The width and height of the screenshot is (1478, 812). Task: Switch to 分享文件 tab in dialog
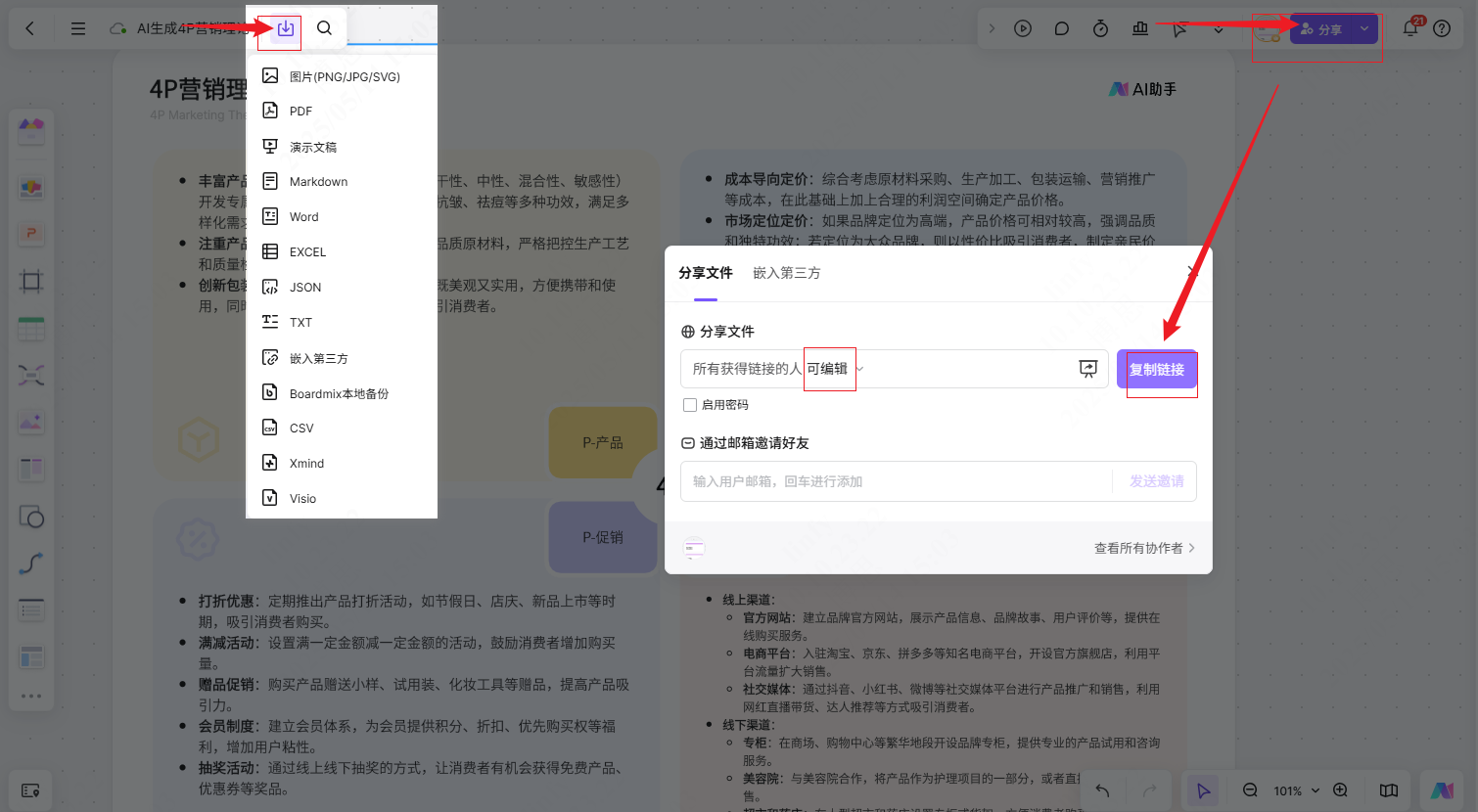(706, 273)
